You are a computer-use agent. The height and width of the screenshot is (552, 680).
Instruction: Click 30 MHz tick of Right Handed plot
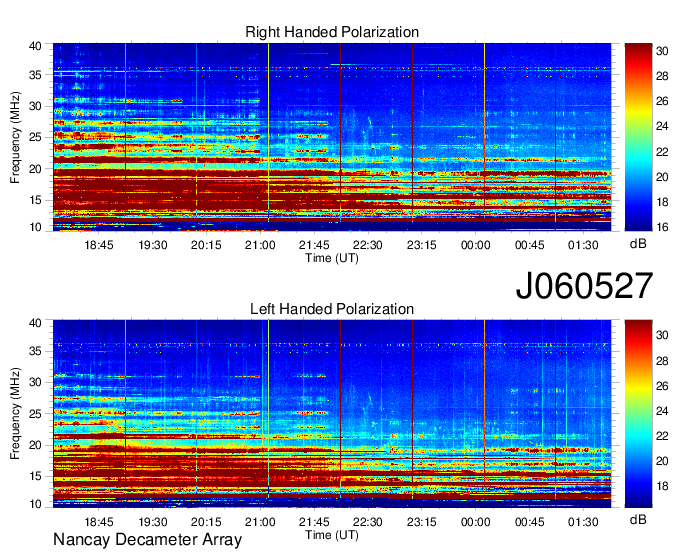35,106
